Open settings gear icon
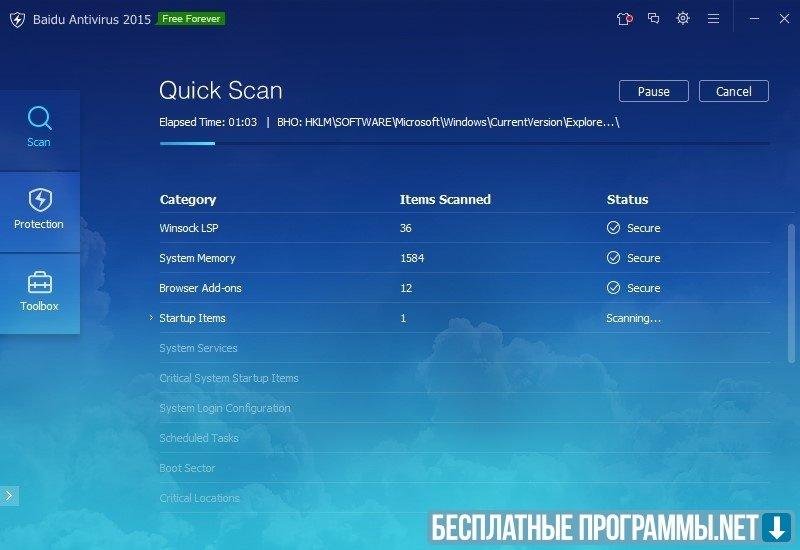800x550 pixels. 683,19
